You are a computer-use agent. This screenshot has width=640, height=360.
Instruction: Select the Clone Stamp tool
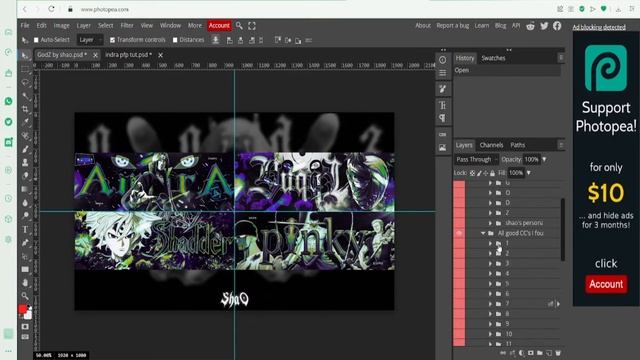click(x=25, y=162)
